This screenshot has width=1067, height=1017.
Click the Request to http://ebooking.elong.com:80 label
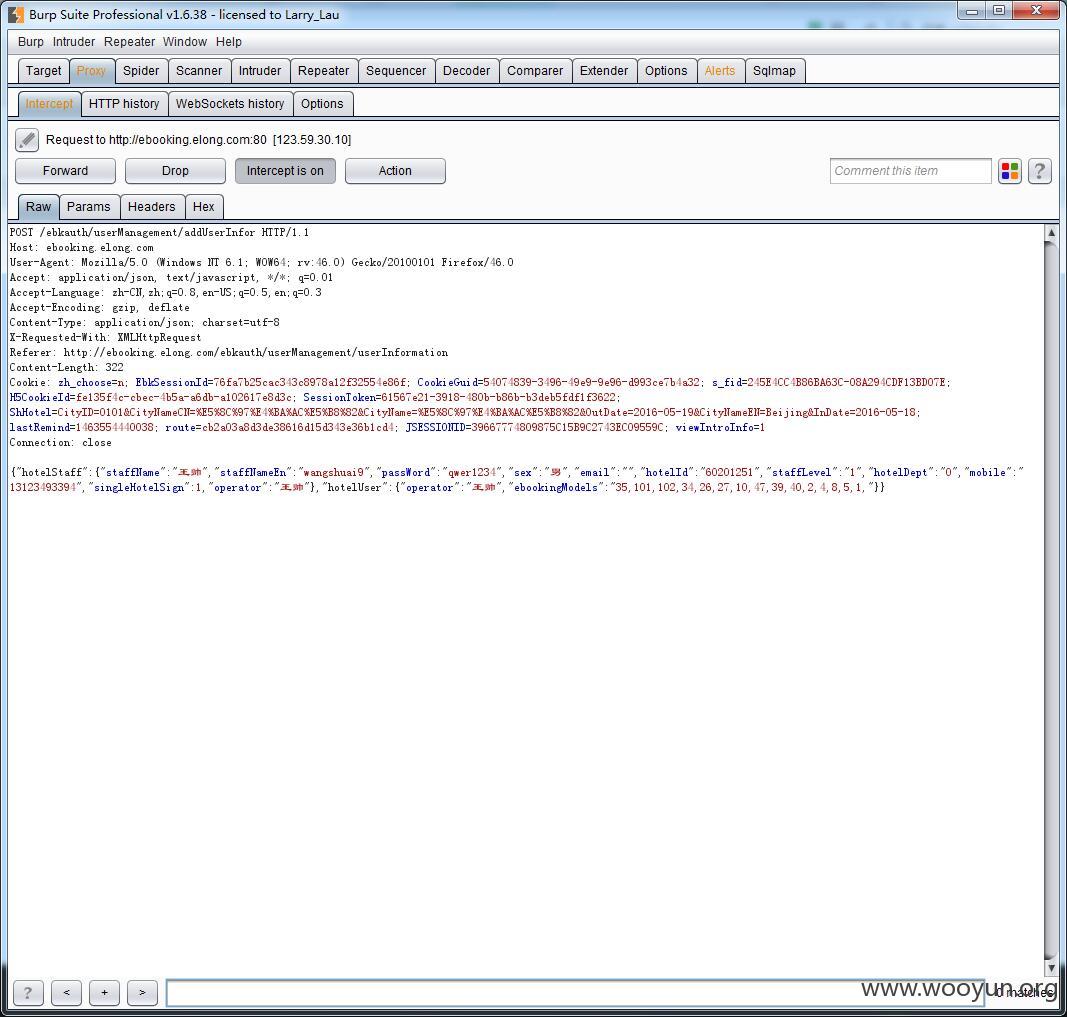199,140
